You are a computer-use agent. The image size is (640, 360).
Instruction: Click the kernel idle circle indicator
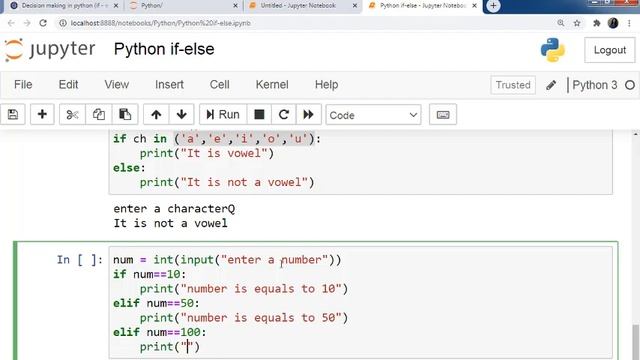click(x=630, y=85)
